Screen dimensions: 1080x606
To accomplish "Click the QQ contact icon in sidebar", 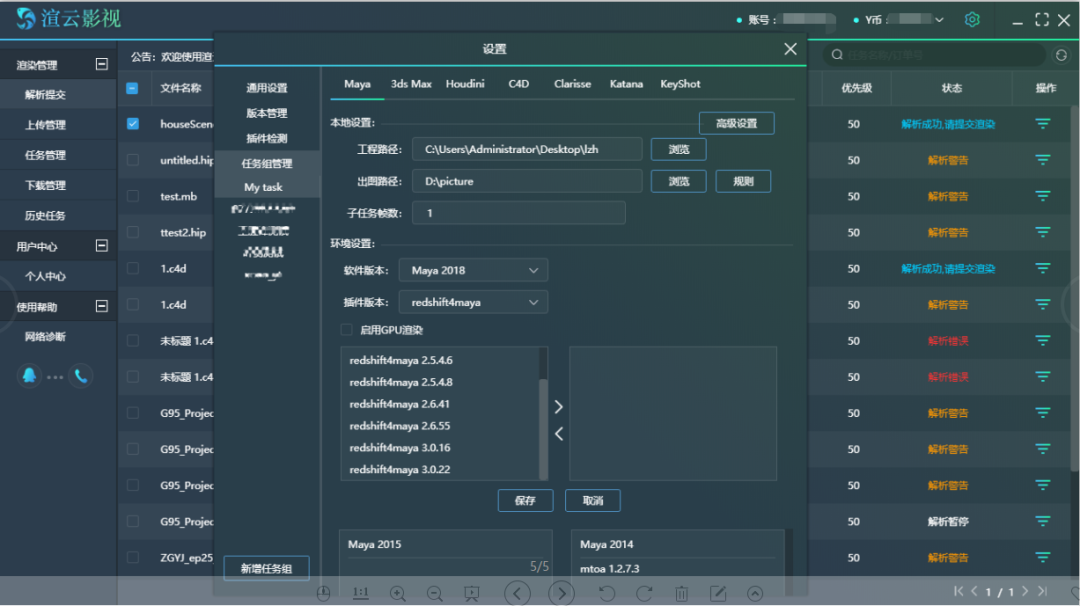I will pos(30,375).
